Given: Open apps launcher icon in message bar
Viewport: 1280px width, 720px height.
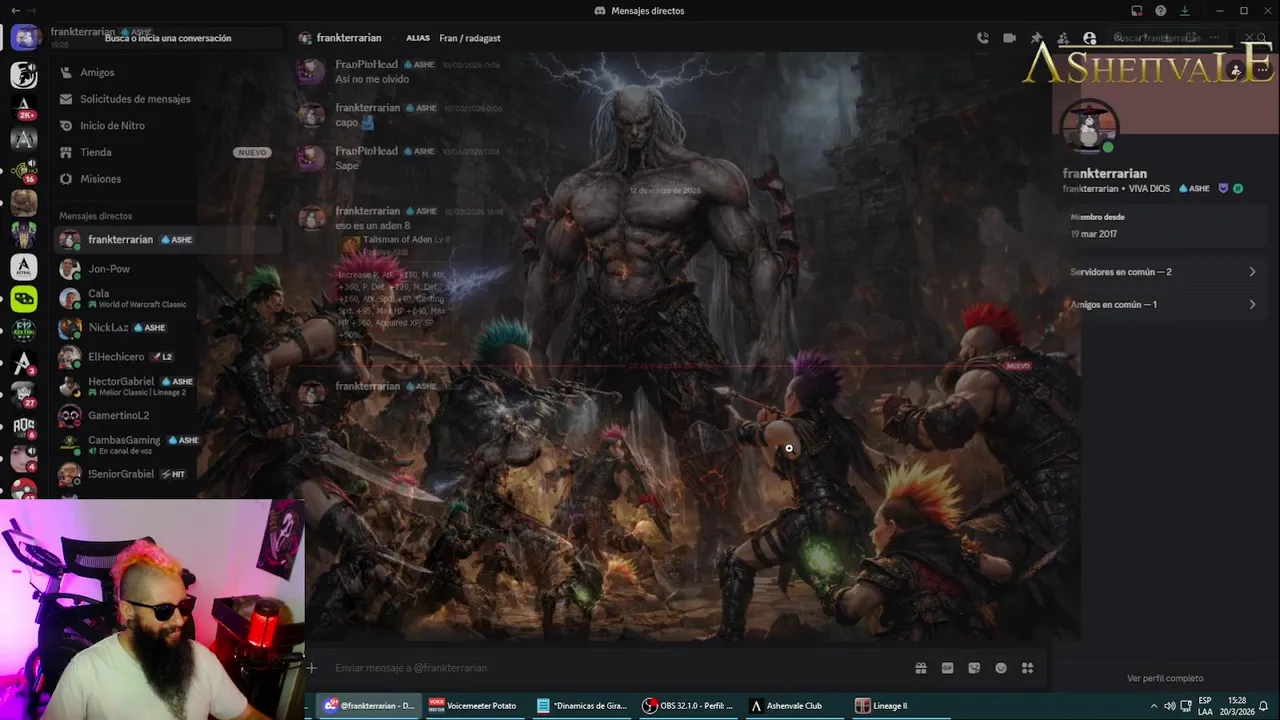Looking at the screenshot, I should (x=1027, y=668).
